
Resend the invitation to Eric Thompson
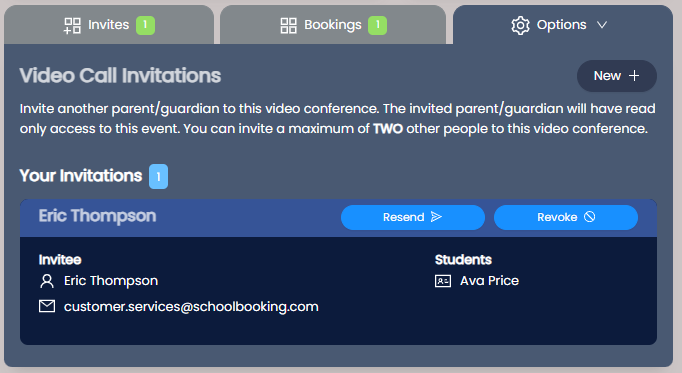coord(412,217)
